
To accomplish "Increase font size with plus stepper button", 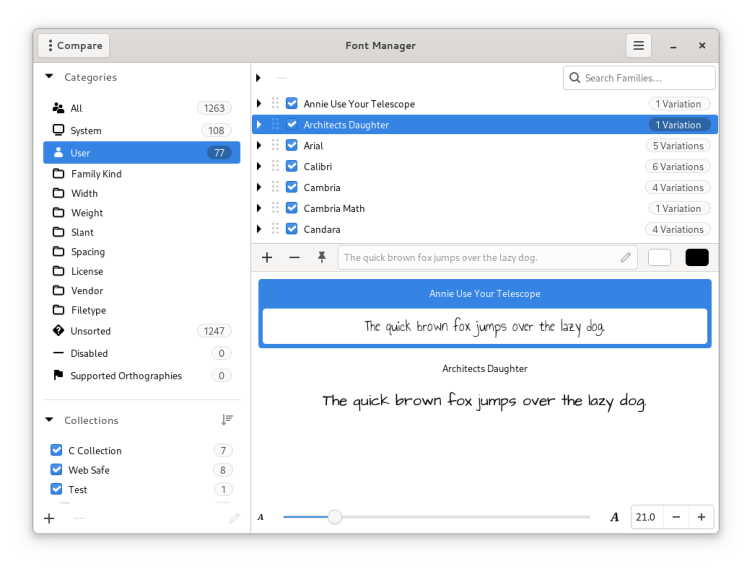I will point(701,517).
